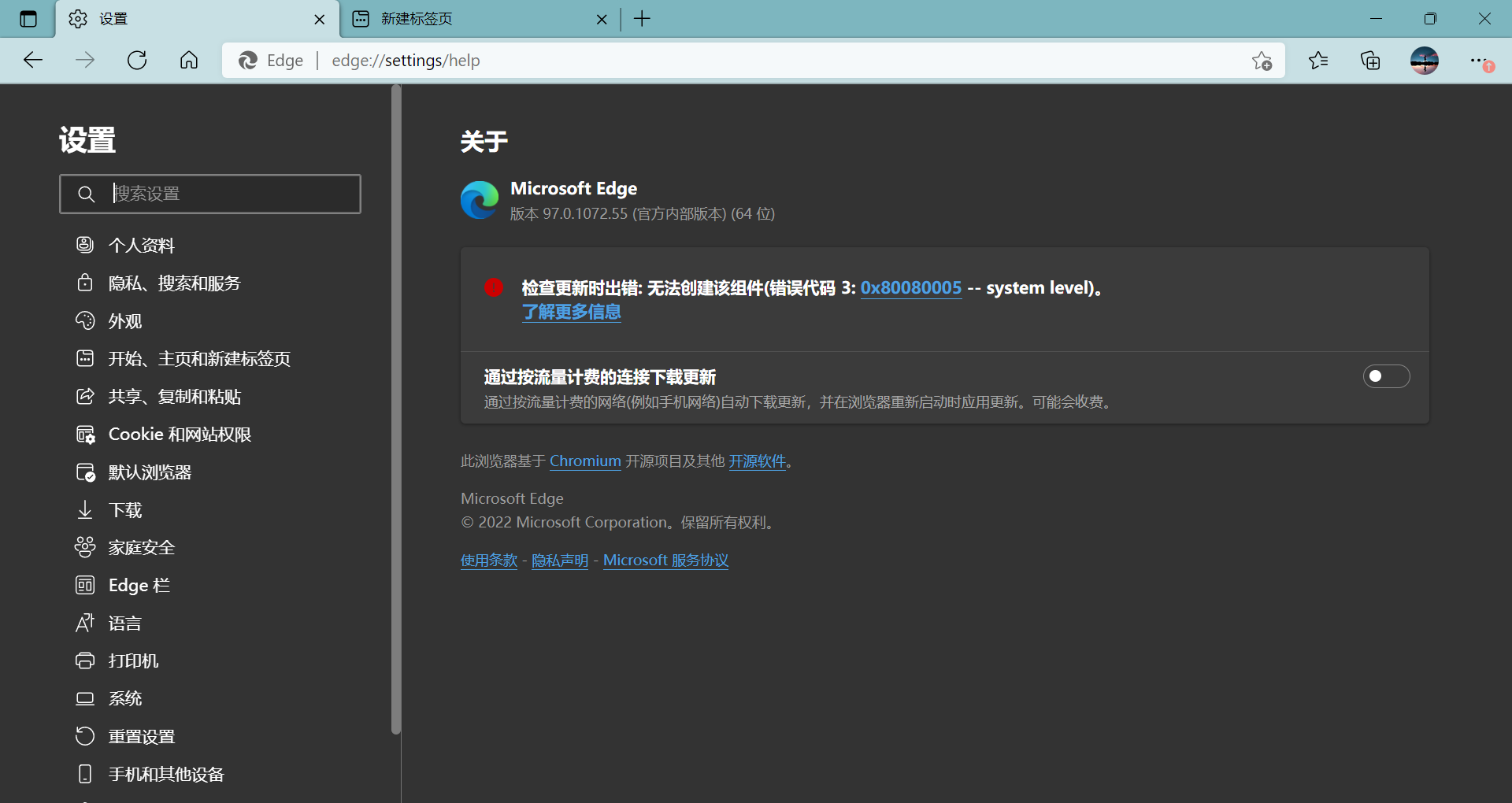Click the 了解更多信息 link

(x=571, y=313)
